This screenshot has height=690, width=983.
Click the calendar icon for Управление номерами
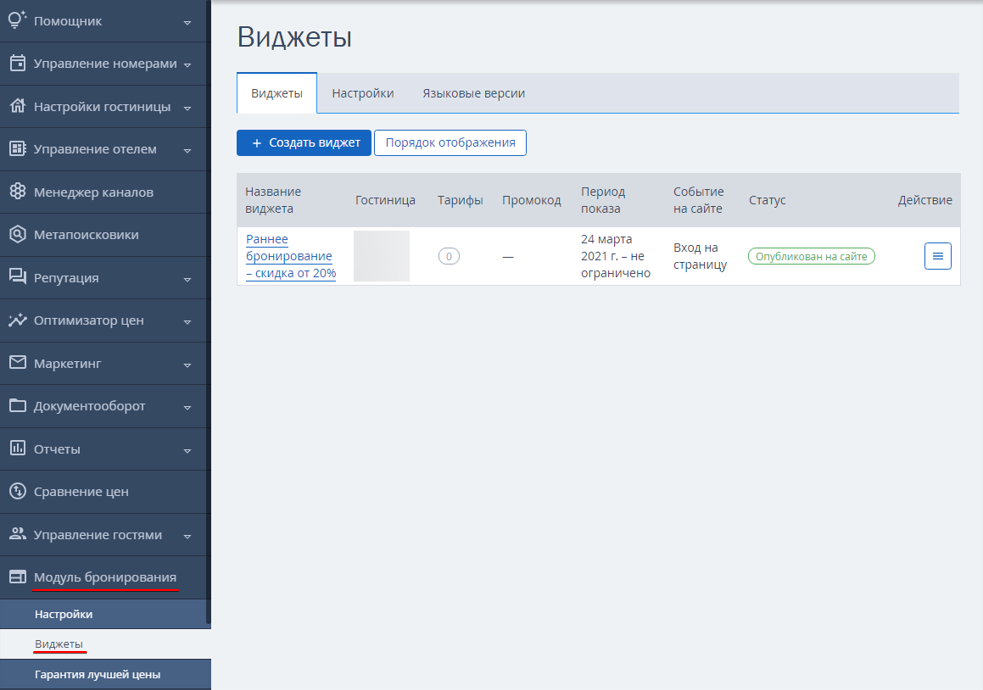click(x=18, y=63)
